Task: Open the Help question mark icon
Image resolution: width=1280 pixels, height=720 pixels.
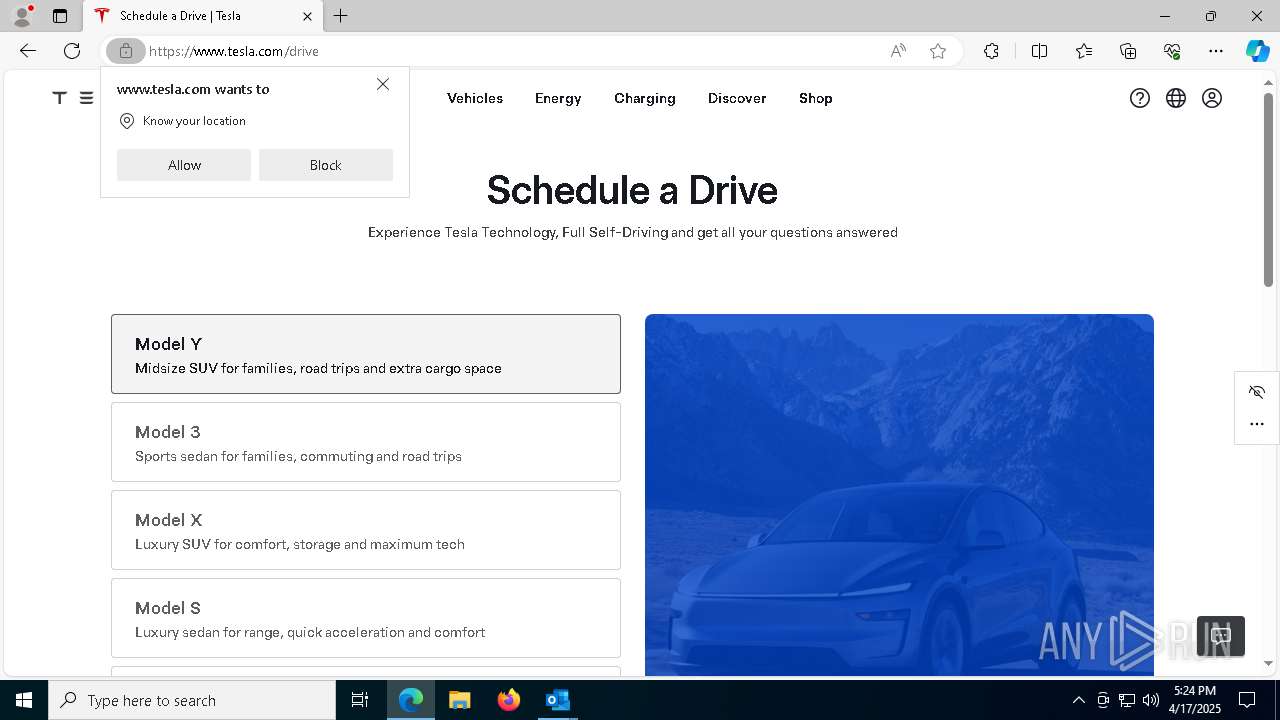Action: [1140, 98]
